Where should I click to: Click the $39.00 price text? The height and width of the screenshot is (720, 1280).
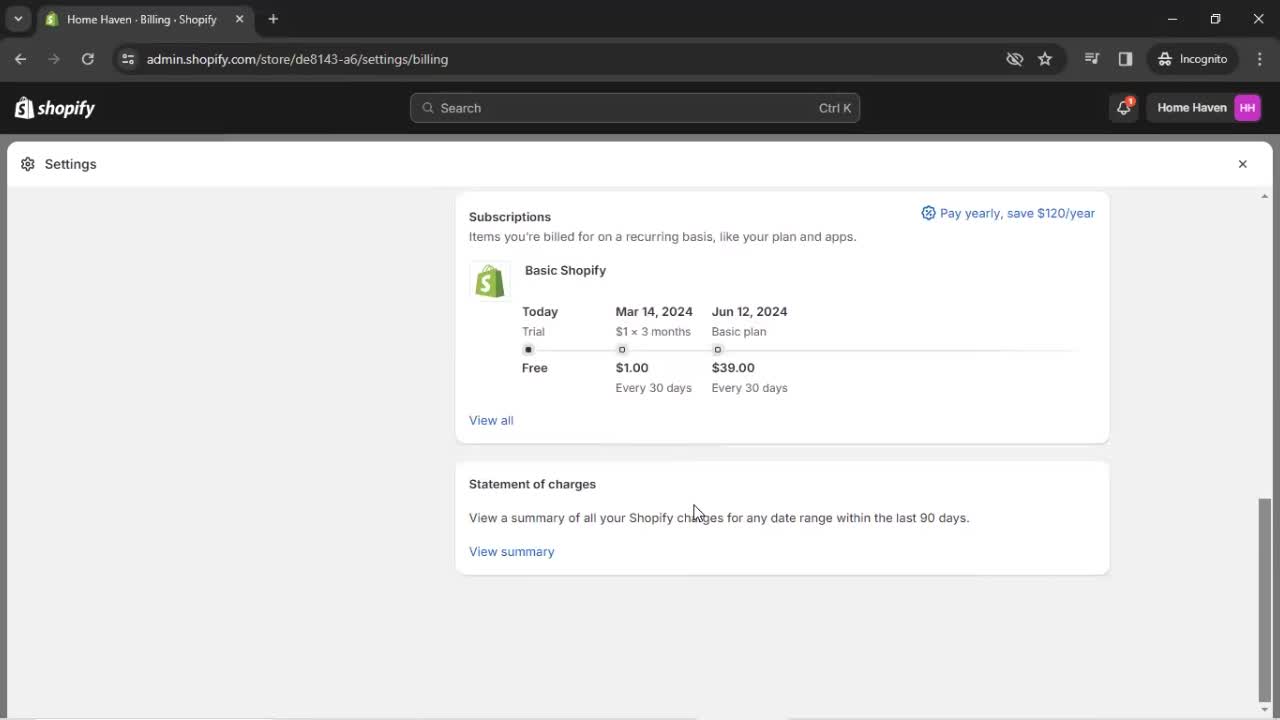click(x=733, y=368)
